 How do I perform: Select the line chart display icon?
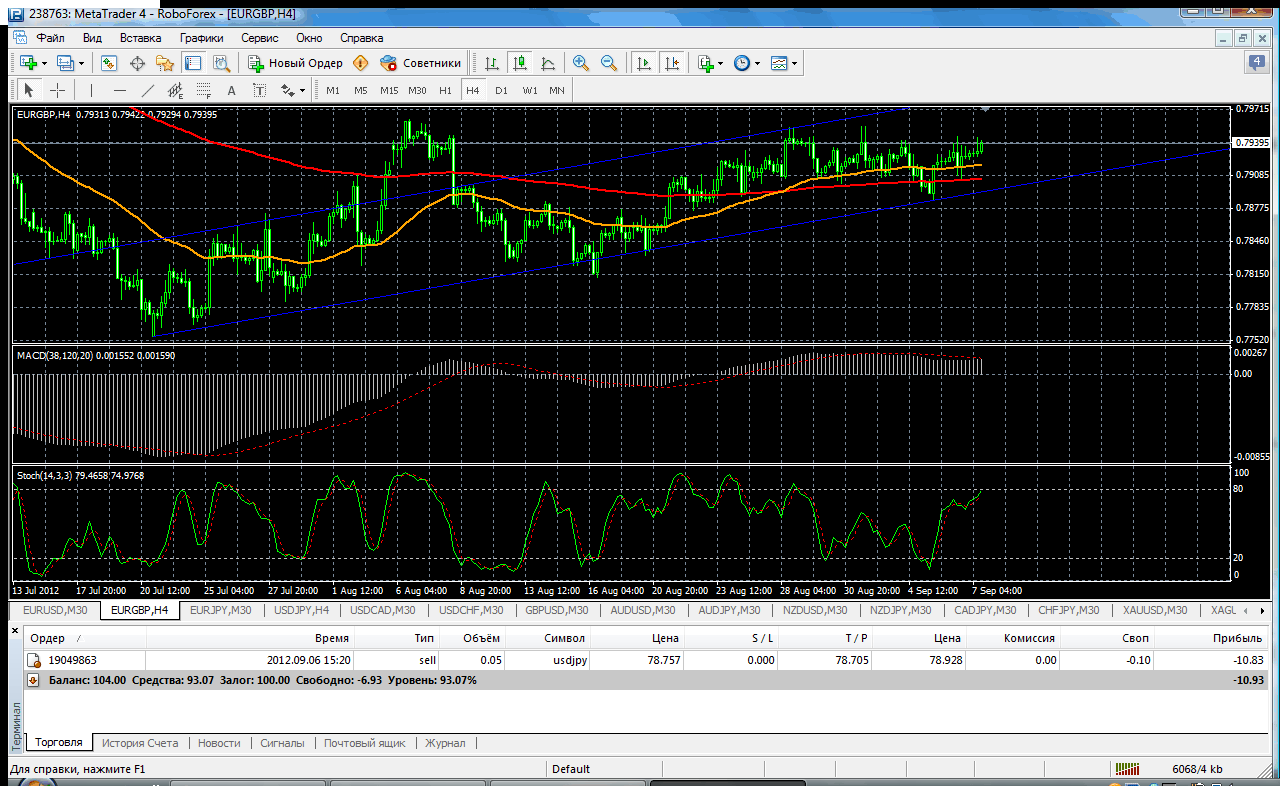tap(547, 63)
